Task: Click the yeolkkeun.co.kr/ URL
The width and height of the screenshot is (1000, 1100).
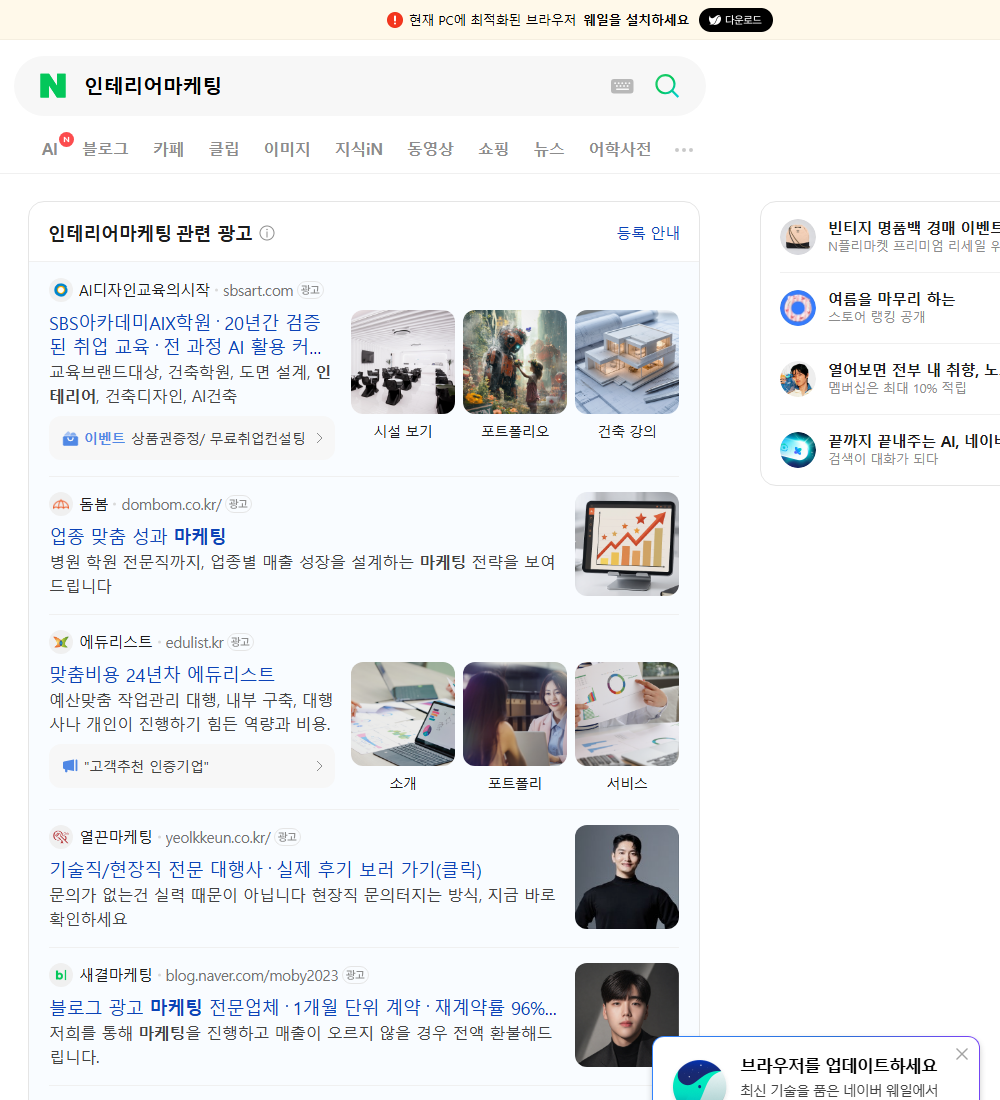Action: click(x=218, y=838)
